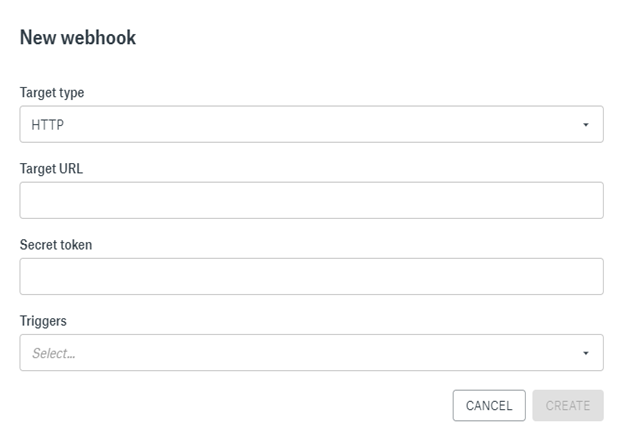Image resolution: width=618 pixels, height=438 pixels.
Task: Click the 'Target type' field label
Action: 52,93
